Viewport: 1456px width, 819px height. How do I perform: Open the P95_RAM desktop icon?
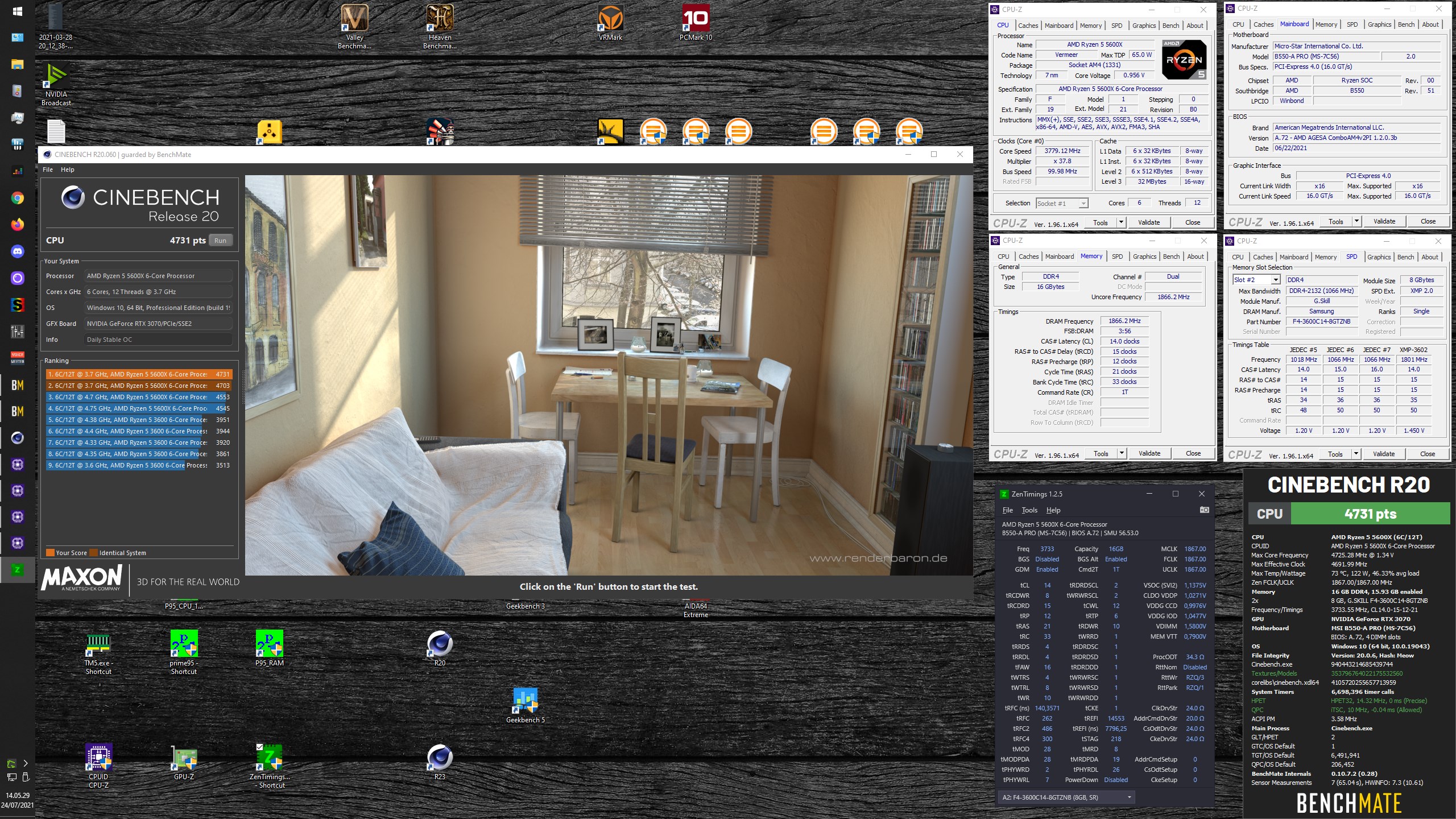click(x=269, y=648)
